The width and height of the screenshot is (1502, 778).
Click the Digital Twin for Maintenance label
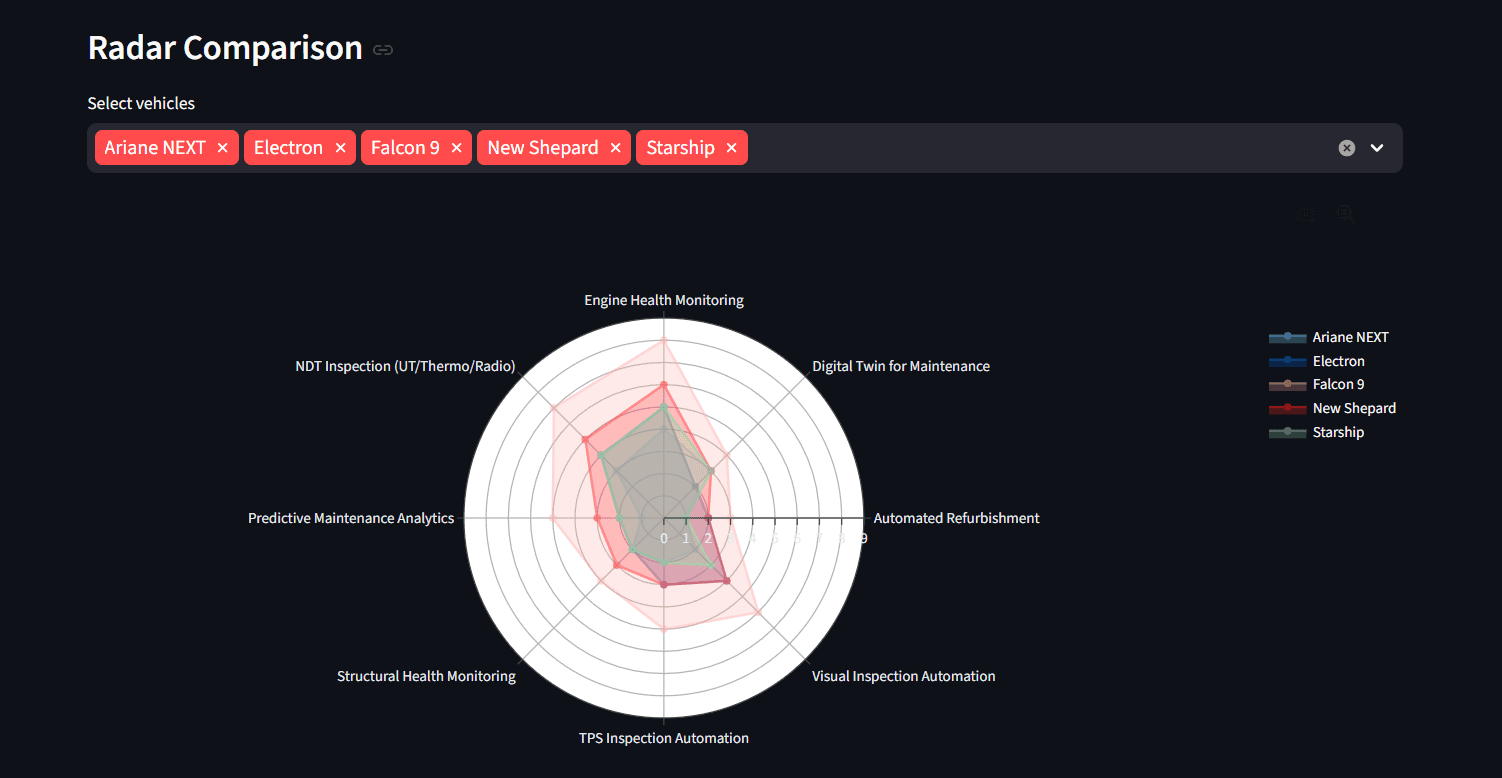click(901, 366)
